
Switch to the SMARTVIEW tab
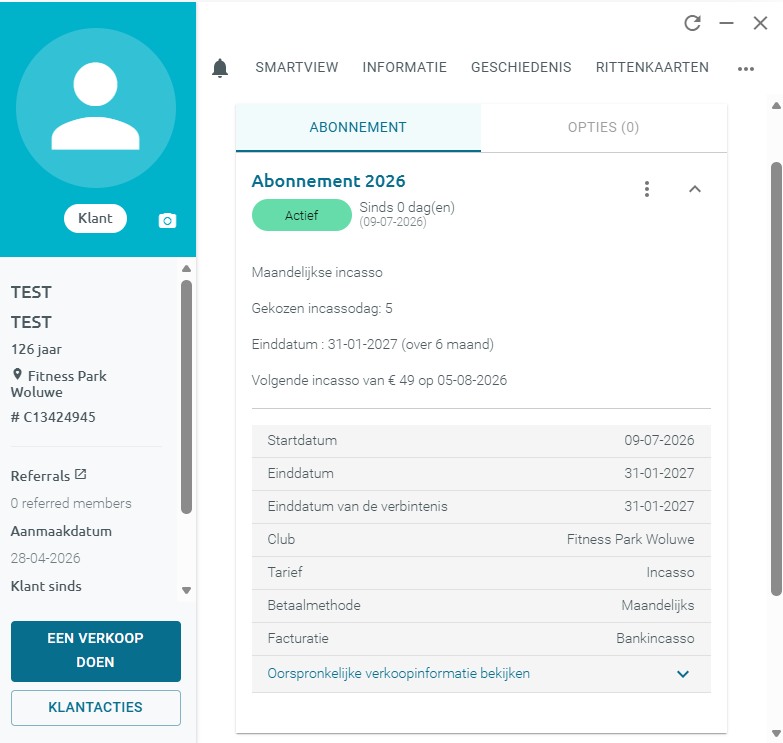point(297,67)
